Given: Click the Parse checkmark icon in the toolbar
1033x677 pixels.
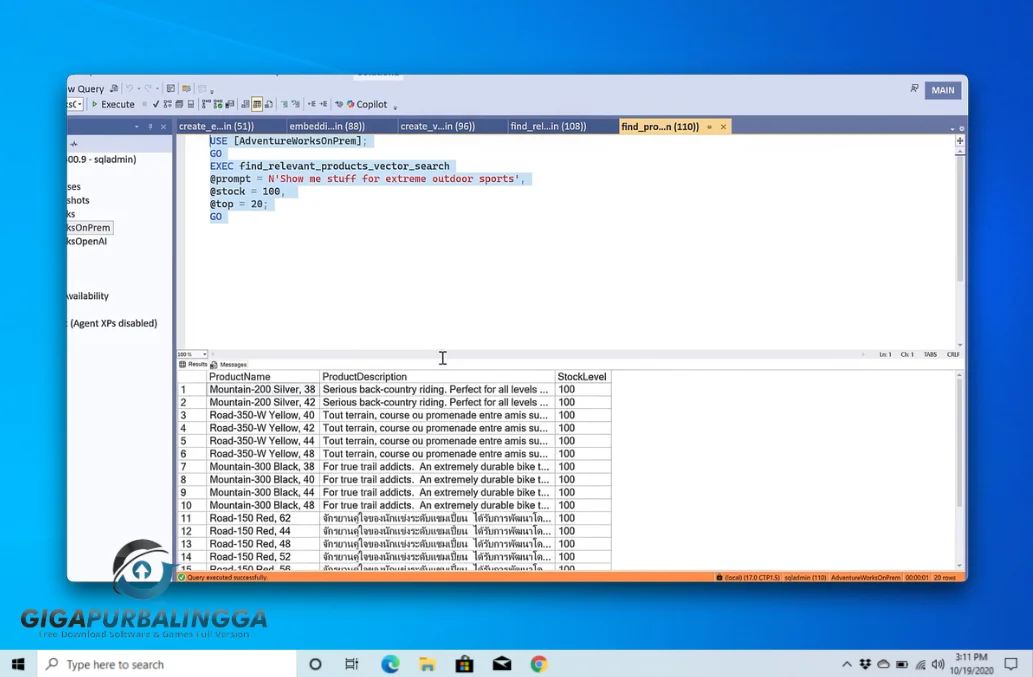Looking at the screenshot, I should tap(156, 104).
